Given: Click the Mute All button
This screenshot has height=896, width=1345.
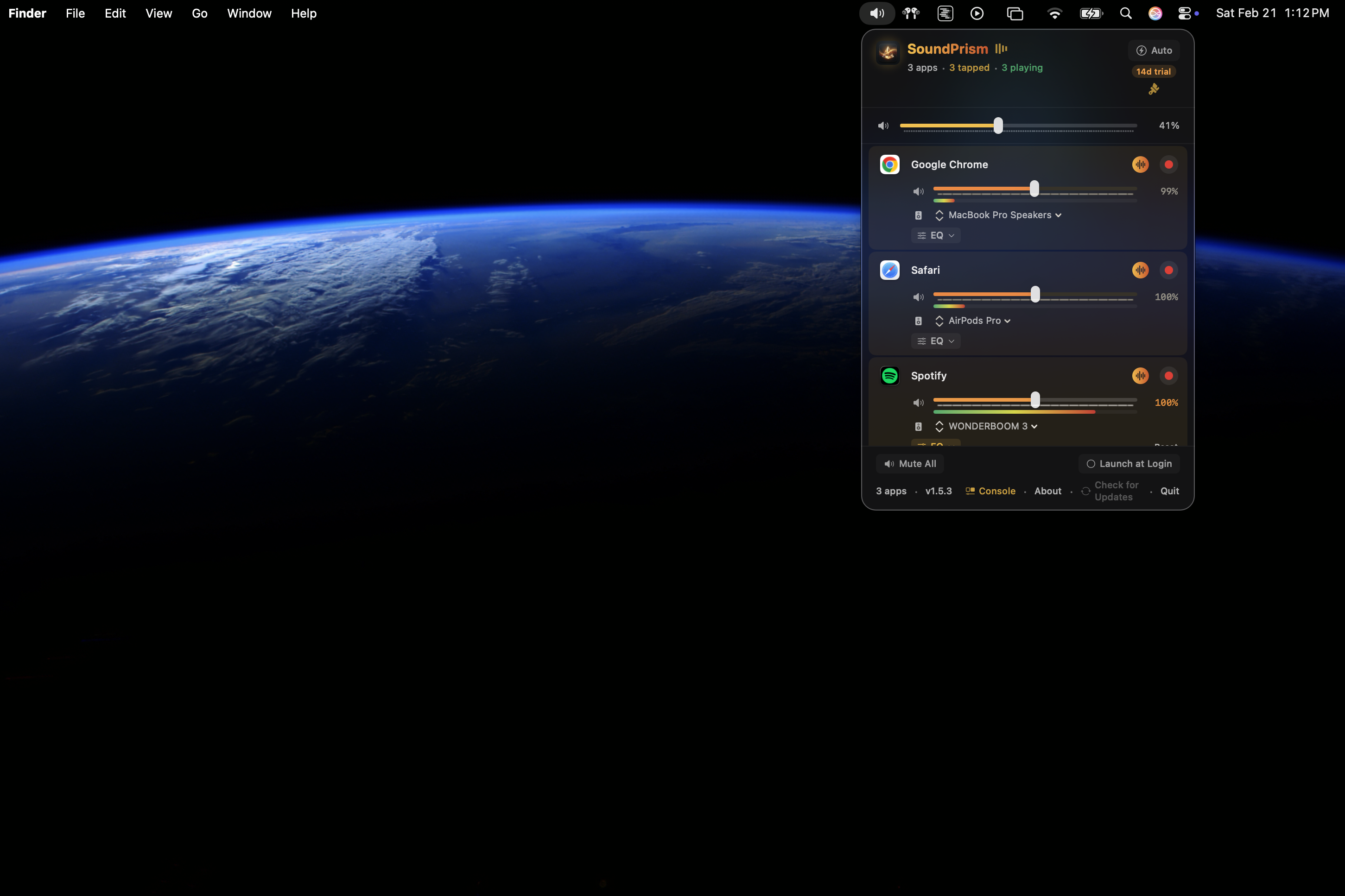Looking at the screenshot, I should tap(909, 463).
